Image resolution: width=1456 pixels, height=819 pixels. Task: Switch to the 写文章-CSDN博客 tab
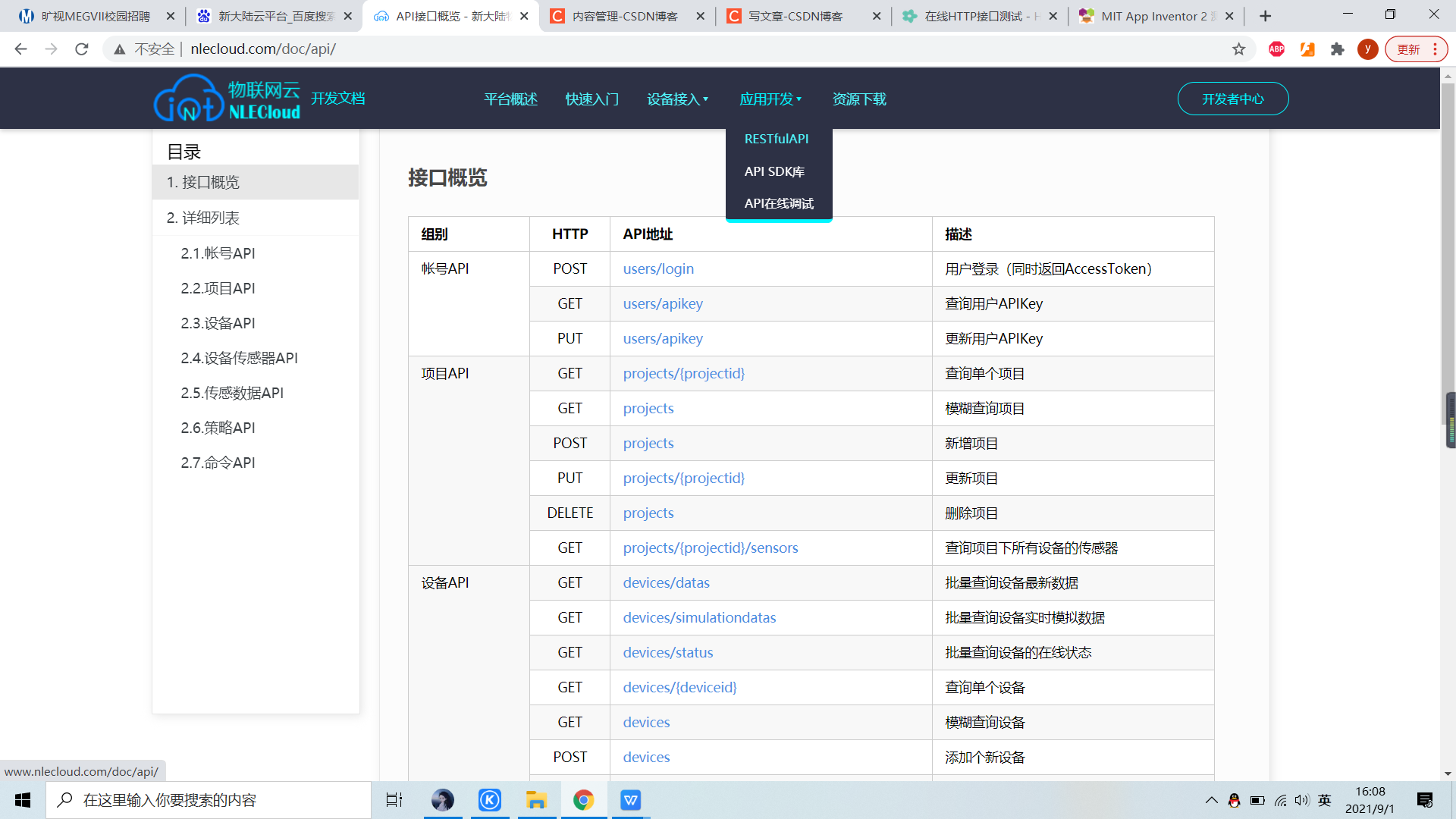coord(795,16)
